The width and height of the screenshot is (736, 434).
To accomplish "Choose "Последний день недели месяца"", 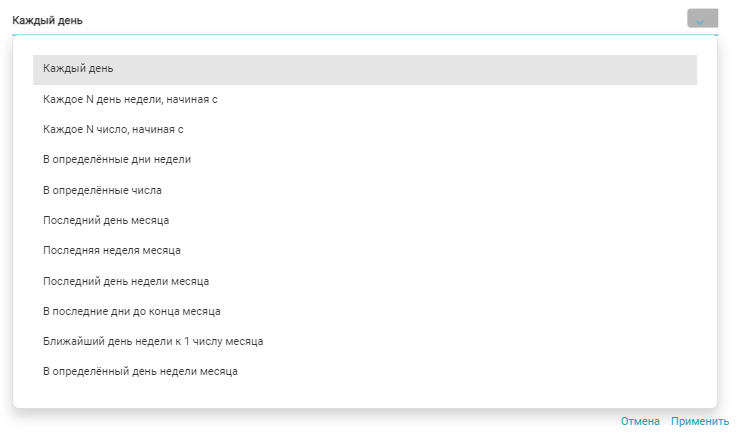I will [x=125, y=281].
